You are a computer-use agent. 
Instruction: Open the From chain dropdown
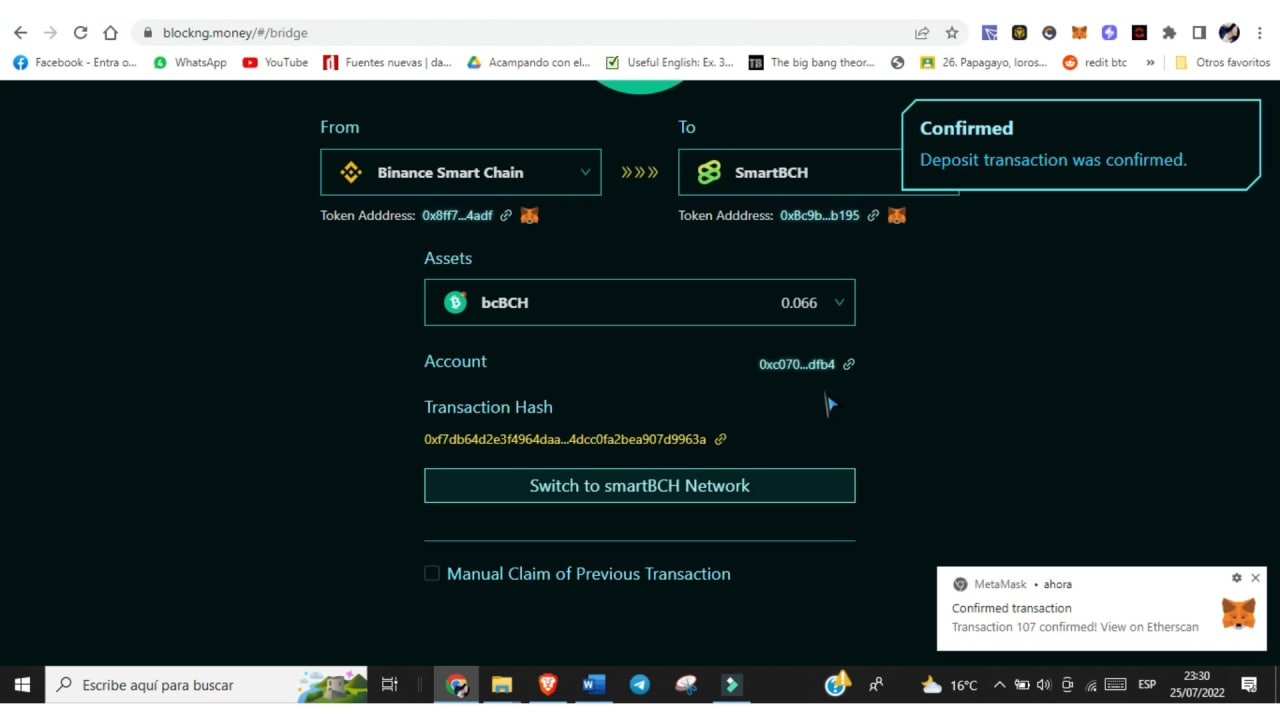(x=461, y=172)
